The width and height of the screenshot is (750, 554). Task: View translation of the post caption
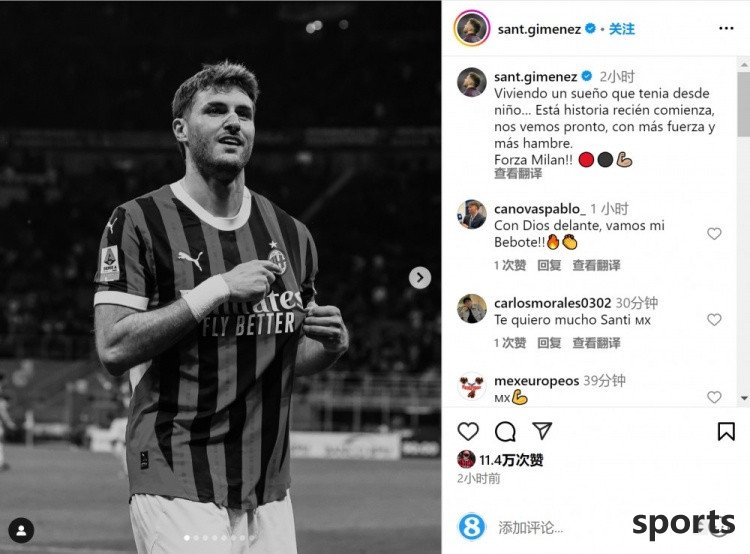coord(518,173)
